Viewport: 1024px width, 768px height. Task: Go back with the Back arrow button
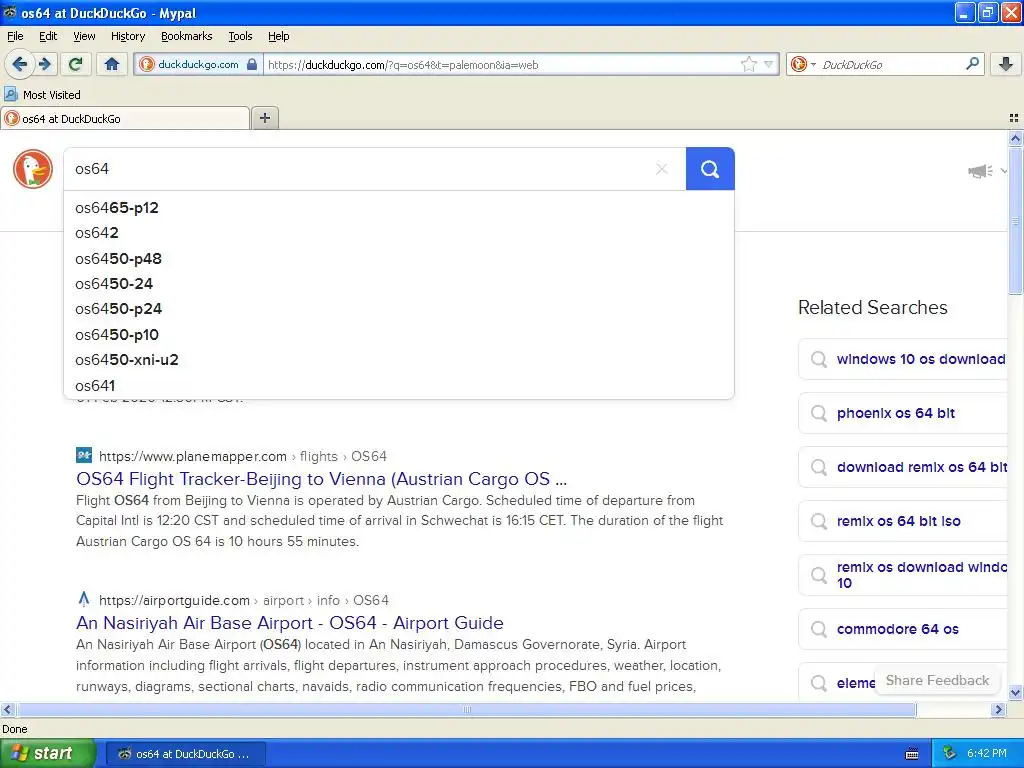(x=20, y=64)
